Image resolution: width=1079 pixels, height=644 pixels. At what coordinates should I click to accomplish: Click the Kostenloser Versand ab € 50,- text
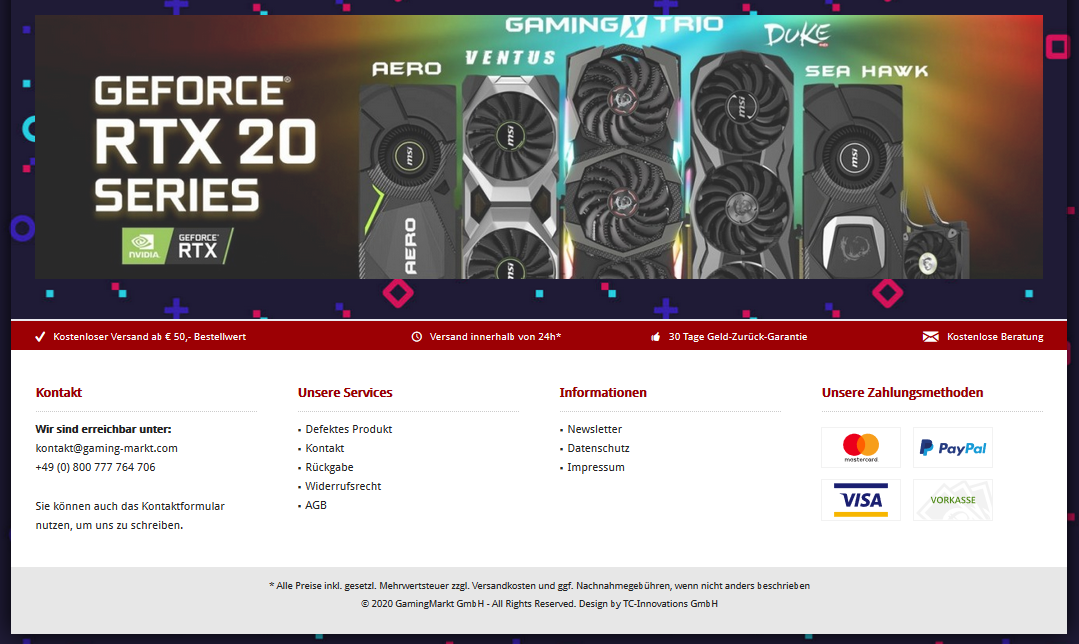tap(149, 336)
